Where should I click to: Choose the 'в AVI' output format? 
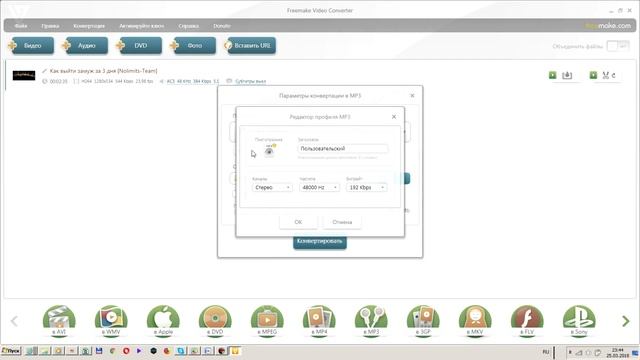pyautogui.click(x=59, y=321)
